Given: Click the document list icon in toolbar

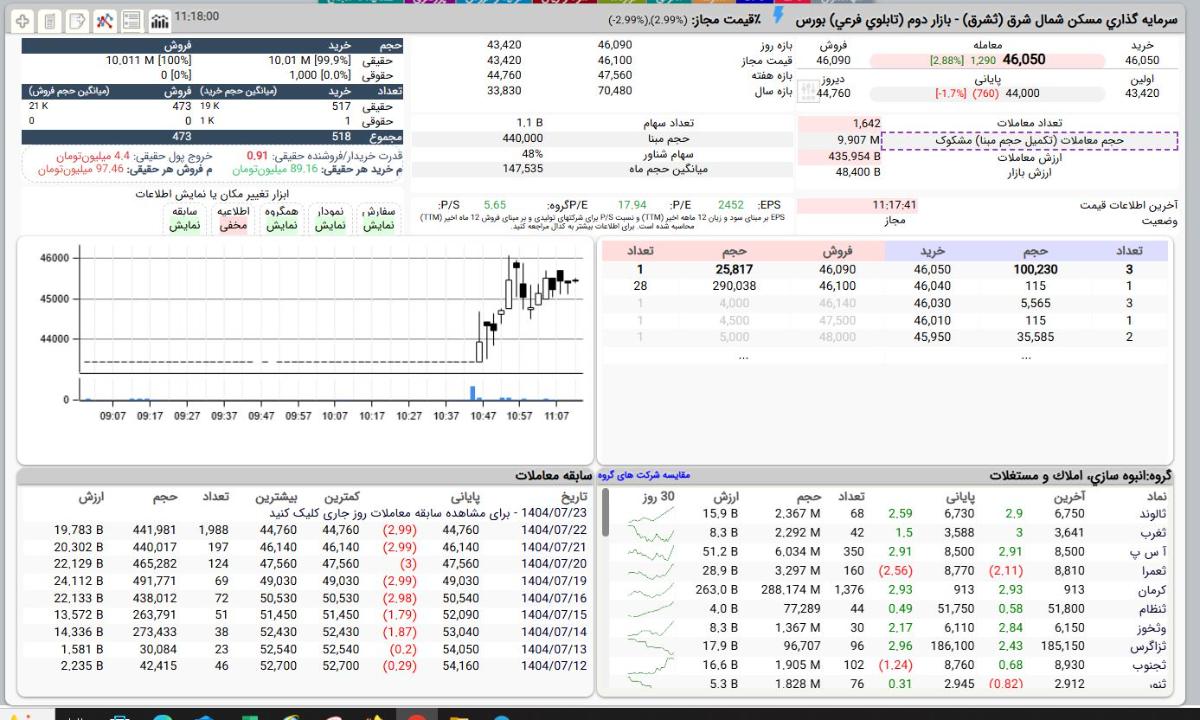Looking at the screenshot, I should [50, 20].
